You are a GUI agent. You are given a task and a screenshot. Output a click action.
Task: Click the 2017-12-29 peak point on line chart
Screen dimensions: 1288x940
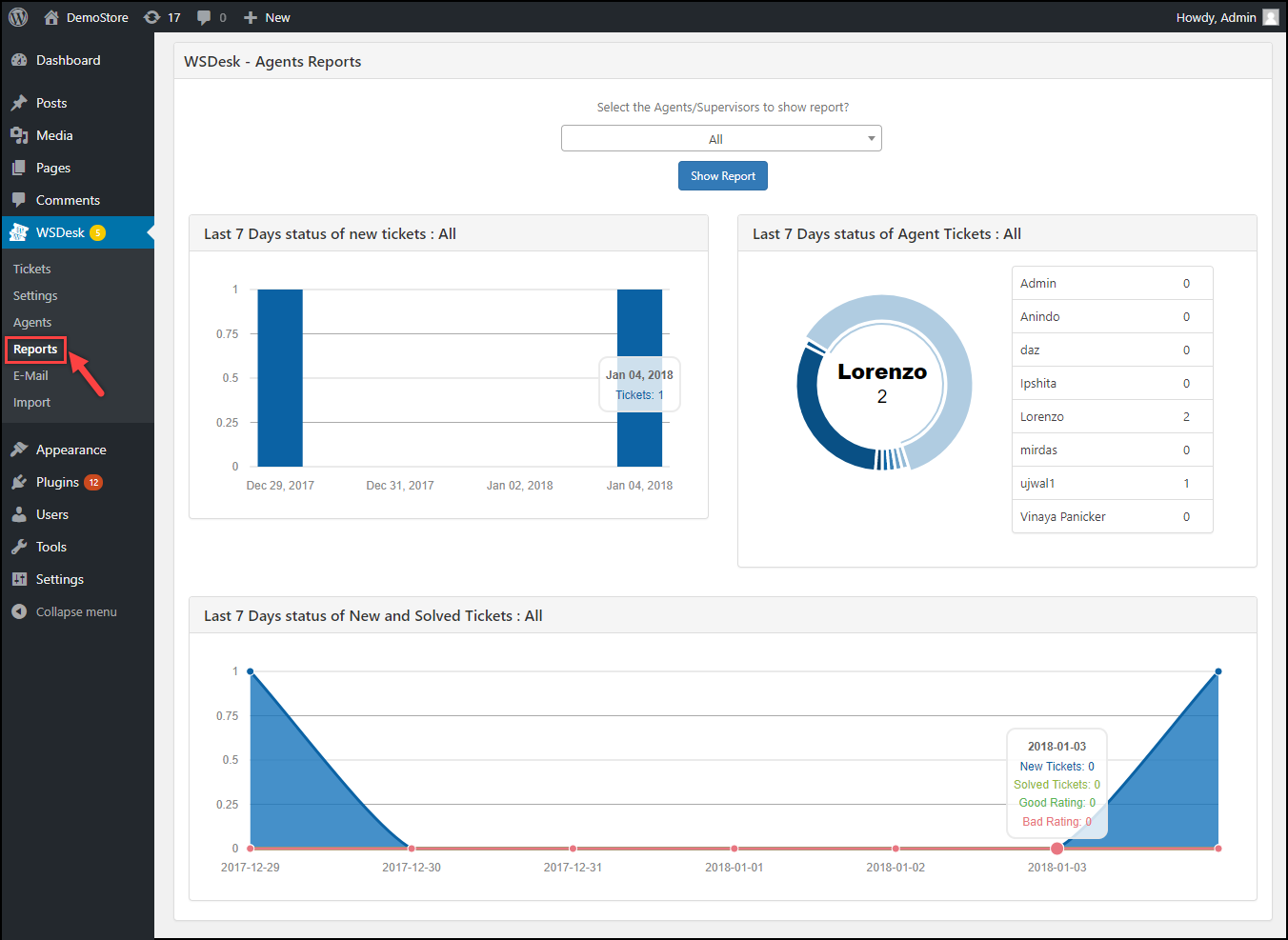coord(251,671)
